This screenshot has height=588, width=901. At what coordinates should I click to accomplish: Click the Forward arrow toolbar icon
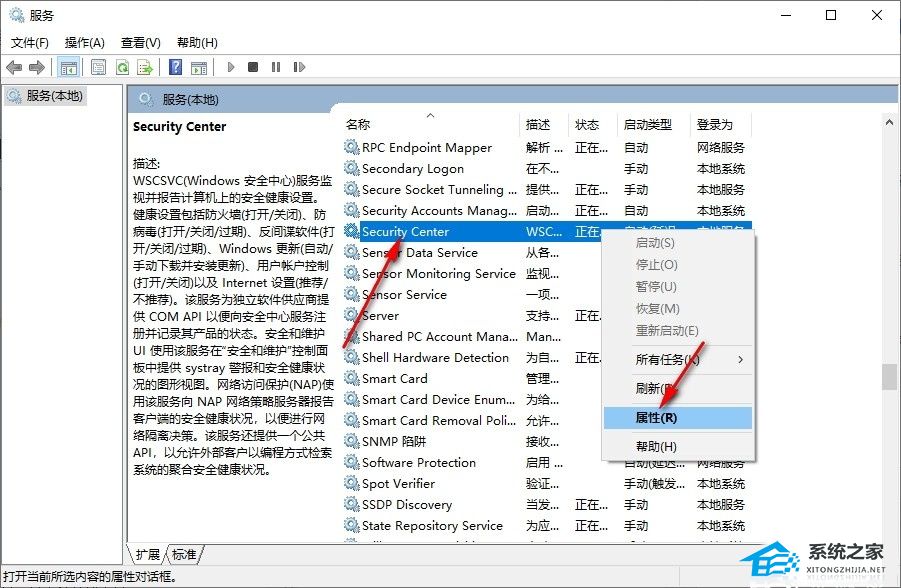point(37,67)
